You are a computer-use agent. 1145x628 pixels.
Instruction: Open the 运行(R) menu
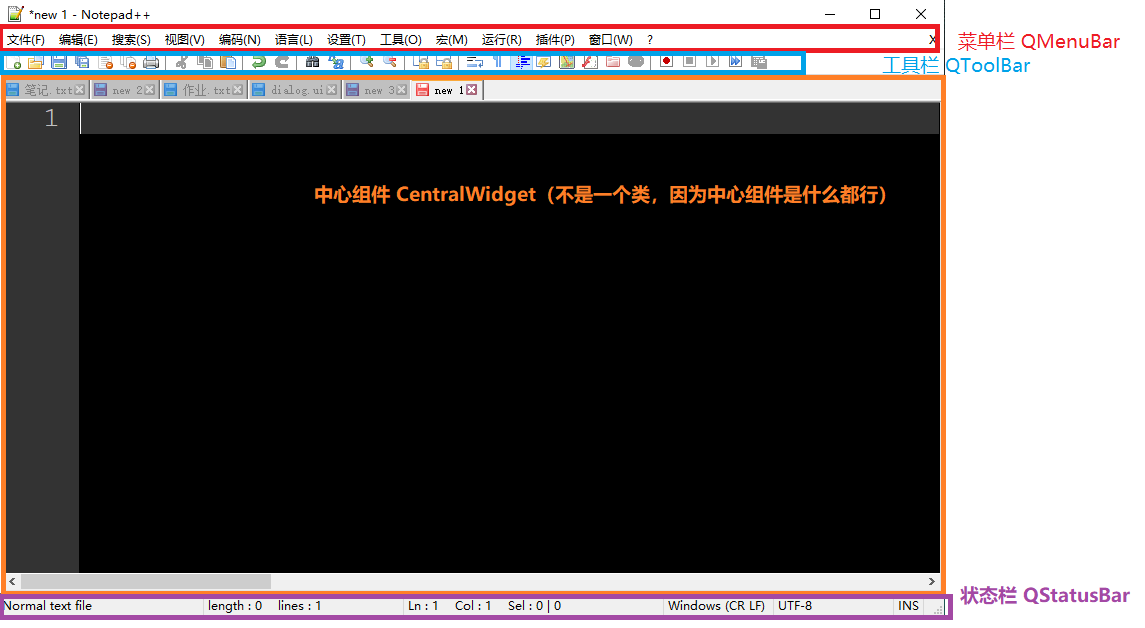[502, 40]
